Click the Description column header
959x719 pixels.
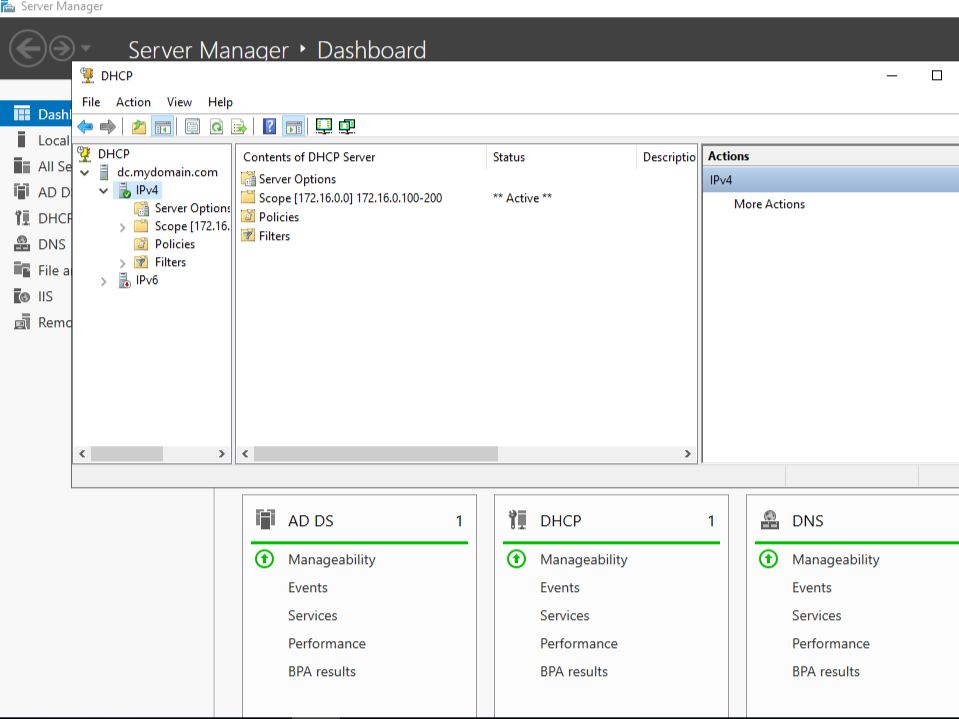667,157
